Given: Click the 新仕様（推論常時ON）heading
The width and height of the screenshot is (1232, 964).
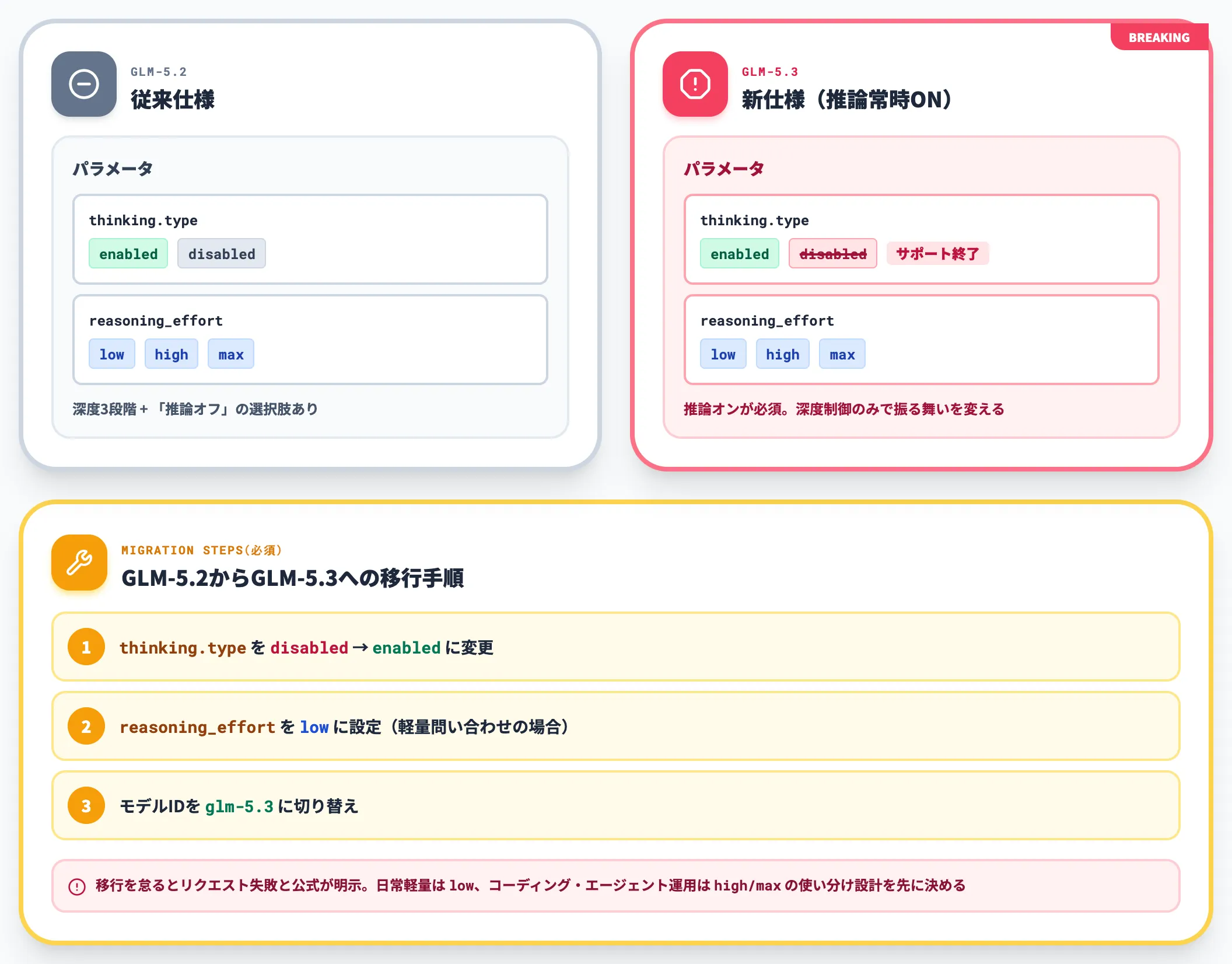Looking at the screenshot, I should (x=846, y=99).
